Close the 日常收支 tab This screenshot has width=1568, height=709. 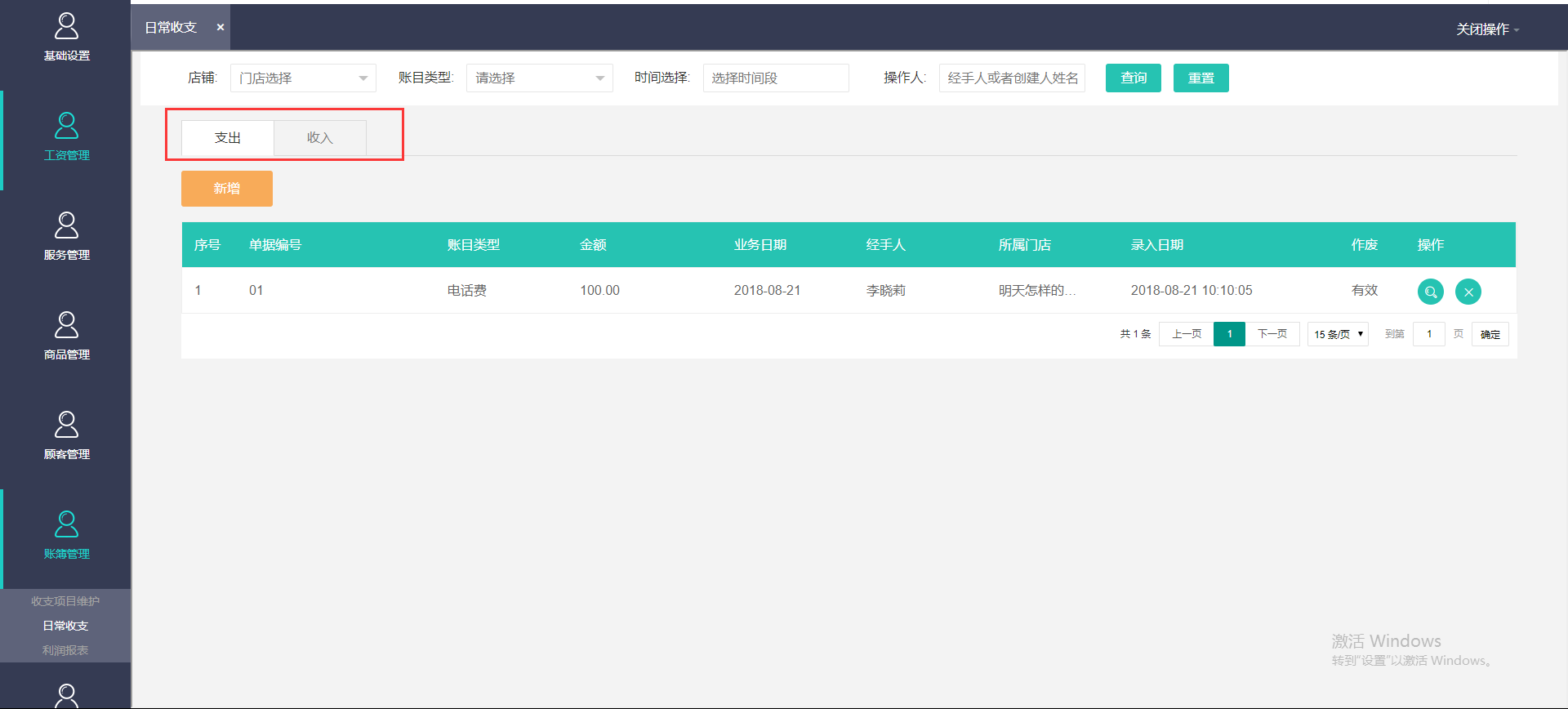pyautogui.click(x=220, y=27)
